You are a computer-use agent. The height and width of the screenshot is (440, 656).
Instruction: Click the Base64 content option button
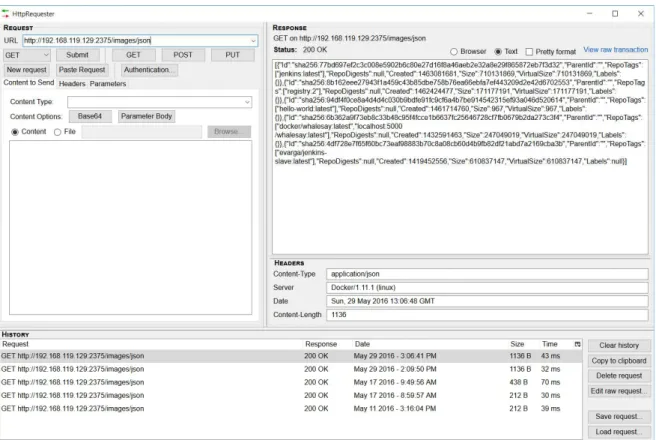pyautogui.click(x=90, y=116)
